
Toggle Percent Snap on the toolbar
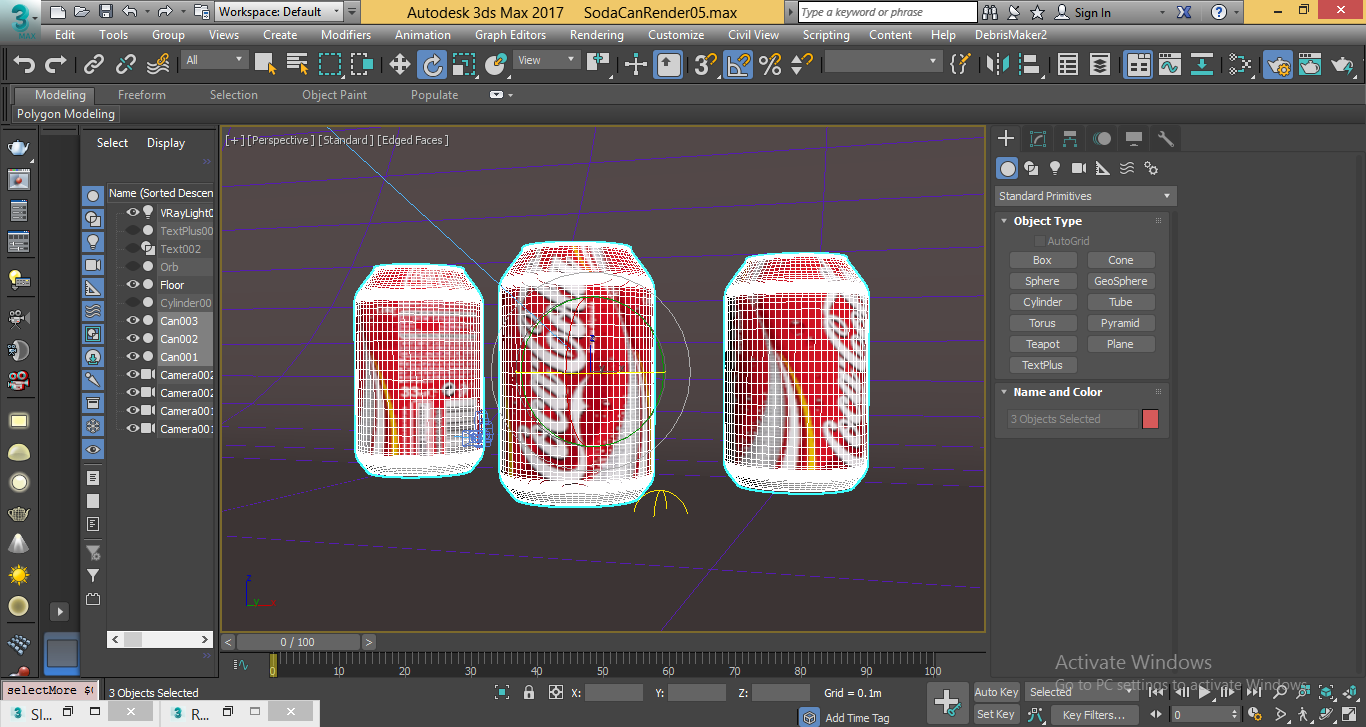[770, 65]
